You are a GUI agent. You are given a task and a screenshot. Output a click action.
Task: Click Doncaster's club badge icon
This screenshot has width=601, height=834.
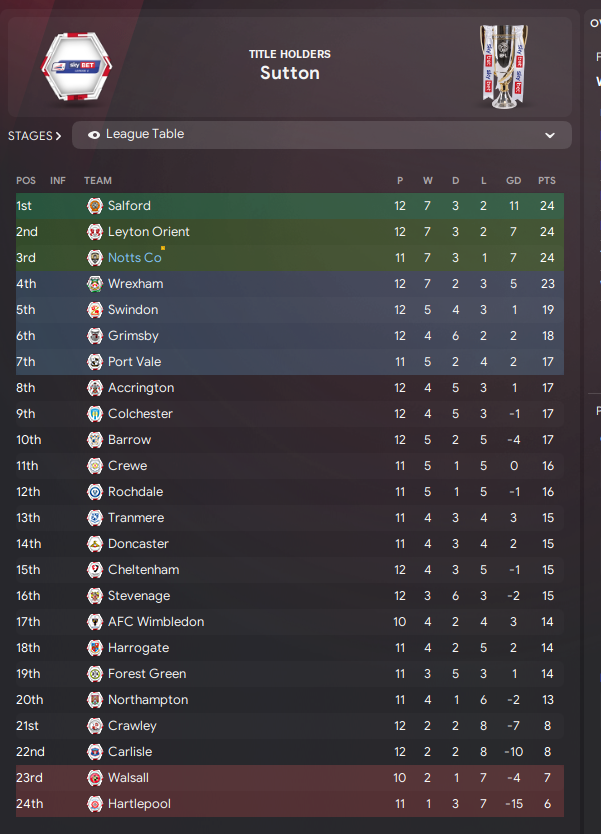95,544
